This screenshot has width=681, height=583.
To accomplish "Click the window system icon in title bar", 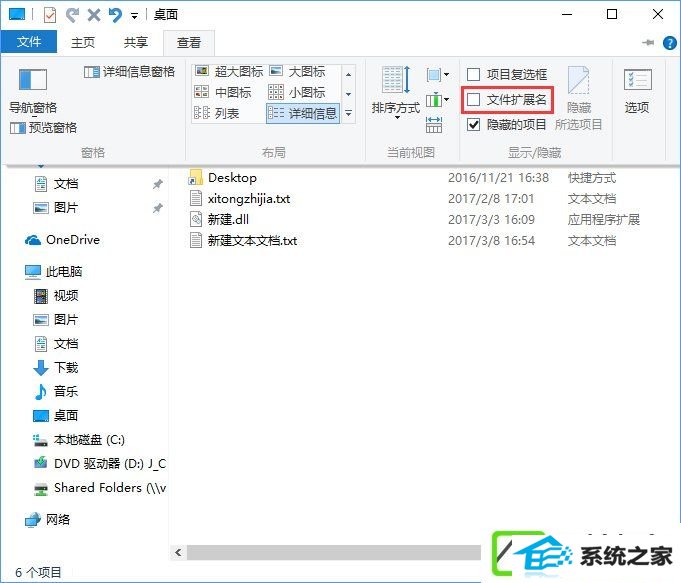I will [x=17, y=15].
